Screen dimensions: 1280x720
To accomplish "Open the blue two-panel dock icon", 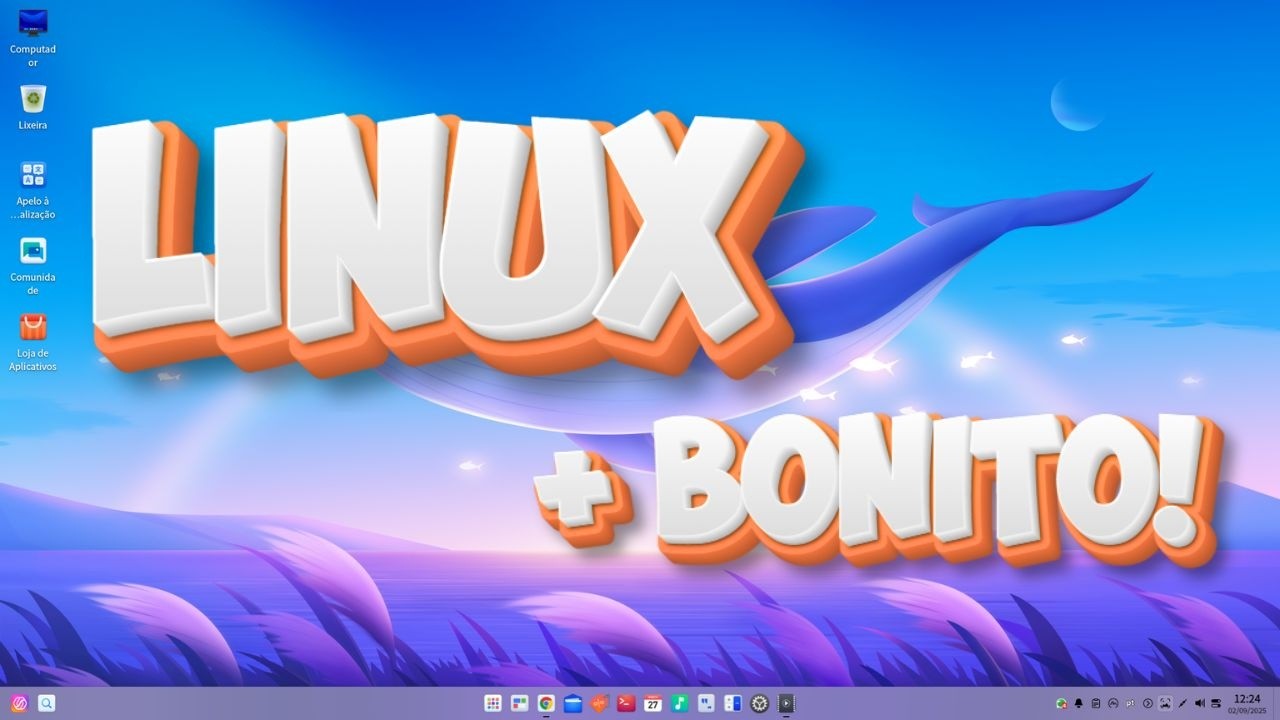I will tap(733, 703).
